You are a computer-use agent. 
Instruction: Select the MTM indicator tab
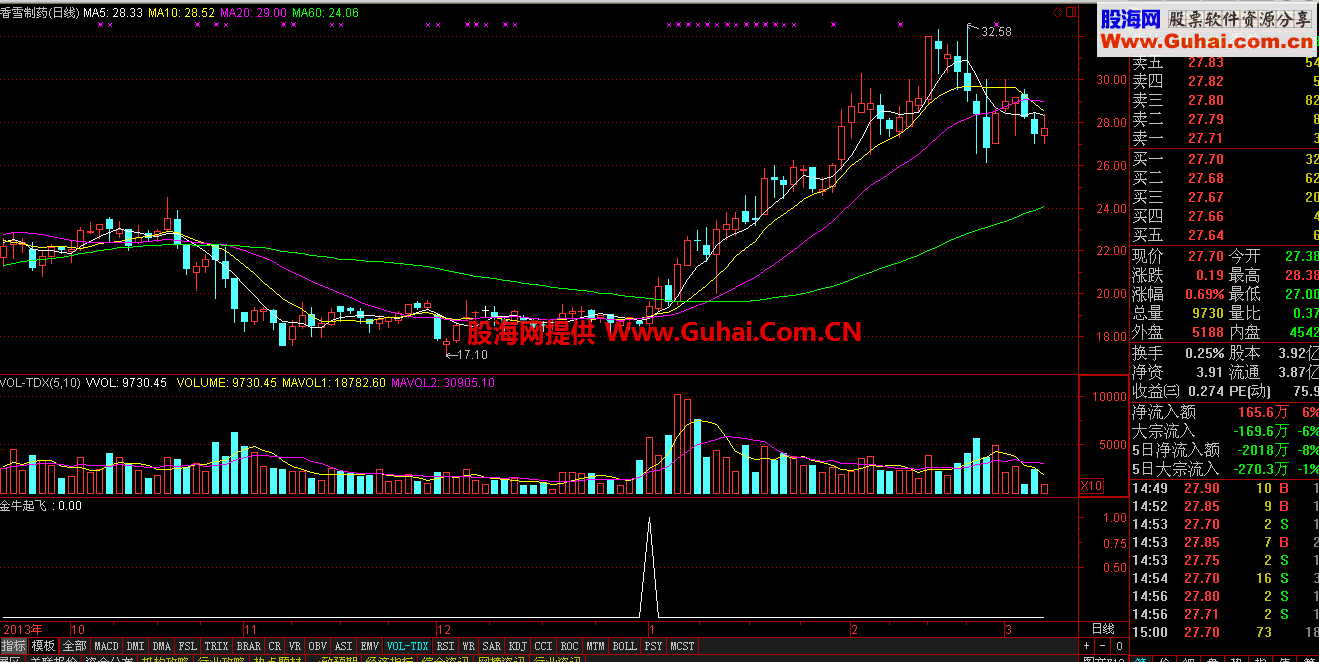coord(595,646)
